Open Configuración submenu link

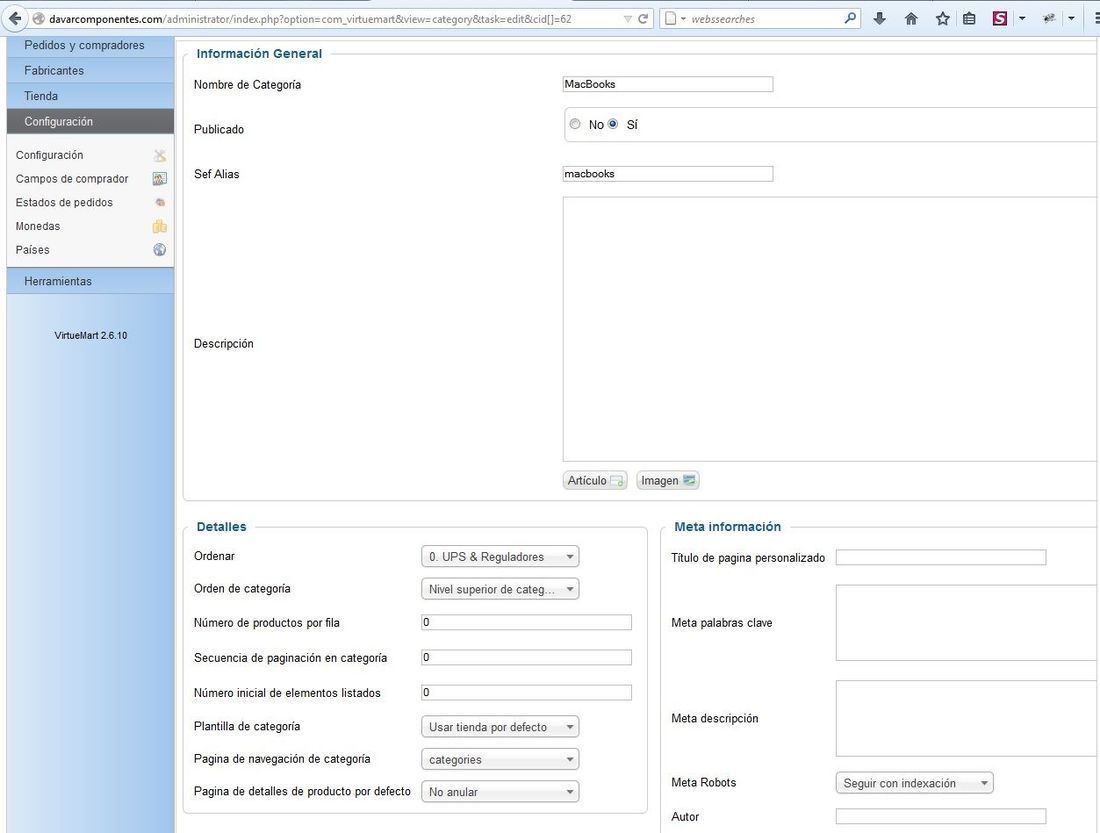[x=49, y=155]
